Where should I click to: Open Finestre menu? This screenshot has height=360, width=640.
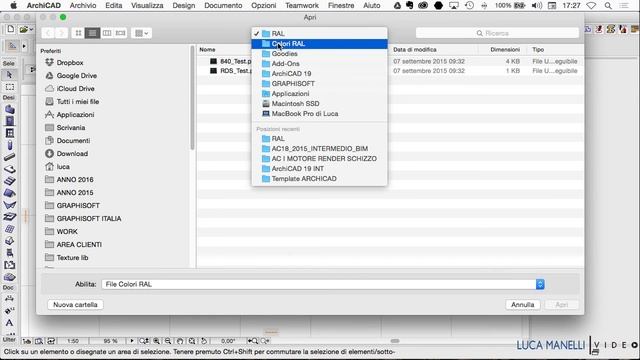tap(341, 6)
